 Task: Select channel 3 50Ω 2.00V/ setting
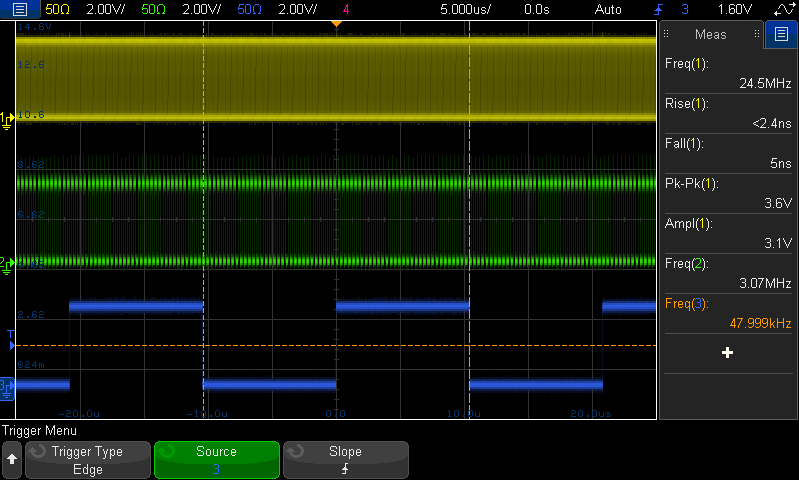click(275, 9)
